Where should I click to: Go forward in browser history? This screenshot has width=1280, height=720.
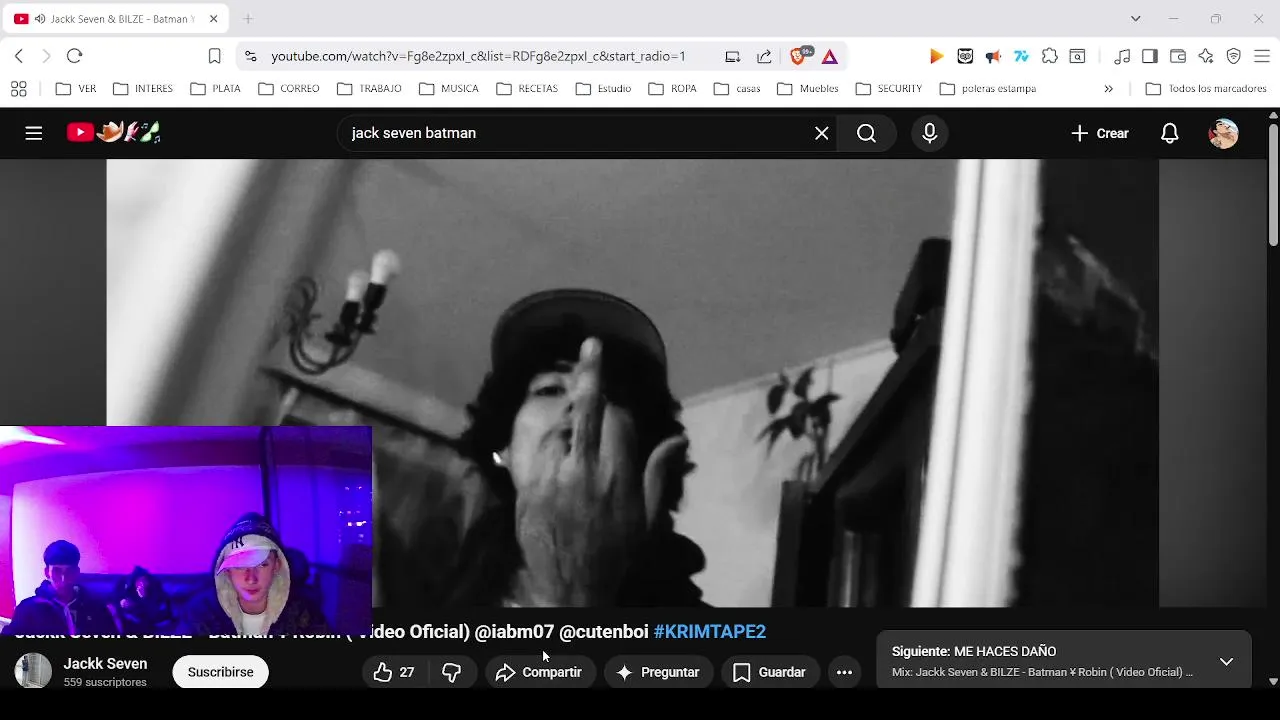pyautogui.click(x=46, y=56)
